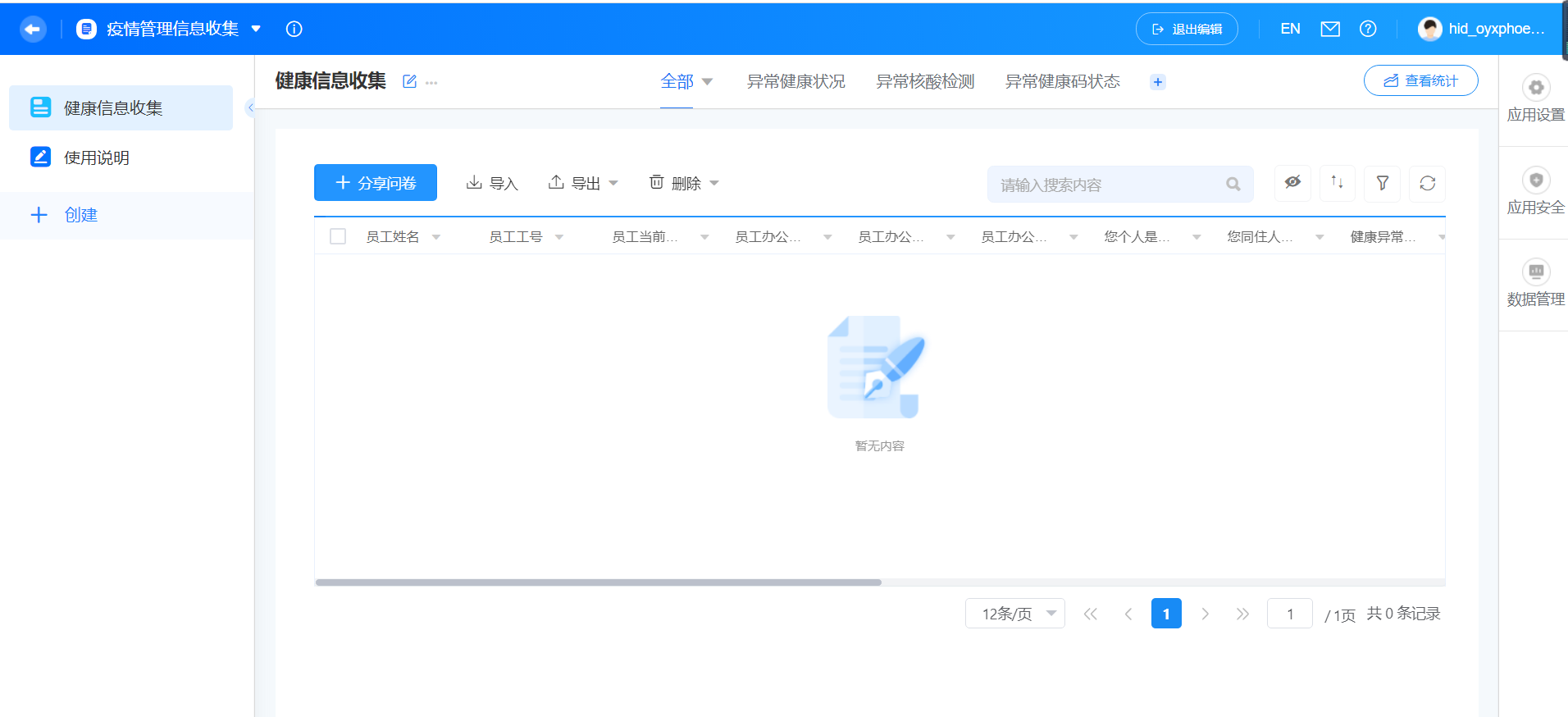1568x717 pixels.
Task: Click the 分享问卷 button
Action: tap(376, 183)
